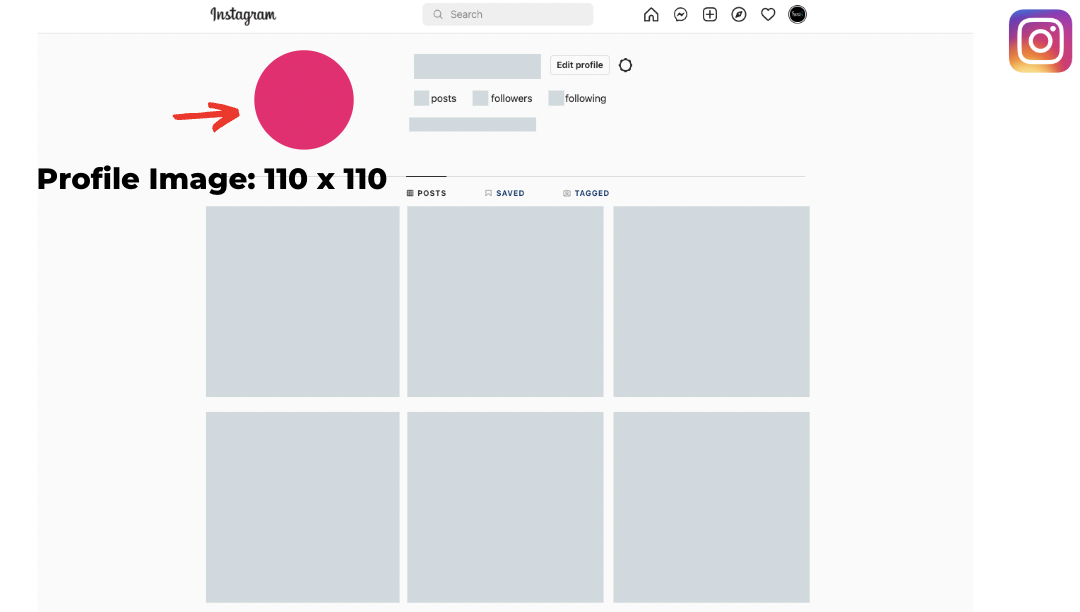Click the search magnifier icon

click(437, 14)
